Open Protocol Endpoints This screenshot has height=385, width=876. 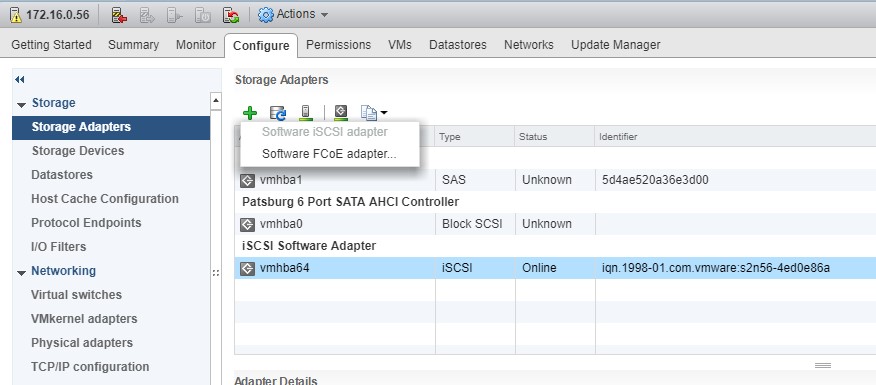coord(86,223)
